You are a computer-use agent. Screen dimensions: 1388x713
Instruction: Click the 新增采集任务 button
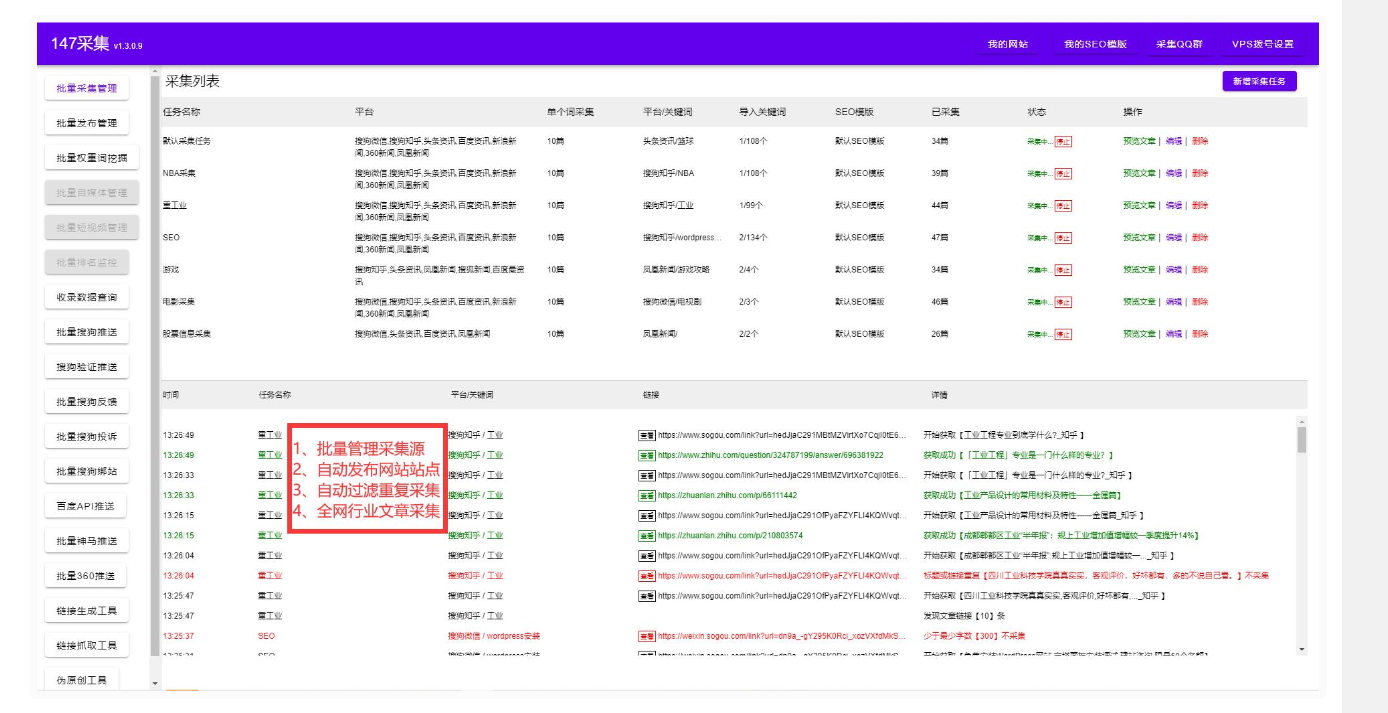click(x=1259, y=81)
